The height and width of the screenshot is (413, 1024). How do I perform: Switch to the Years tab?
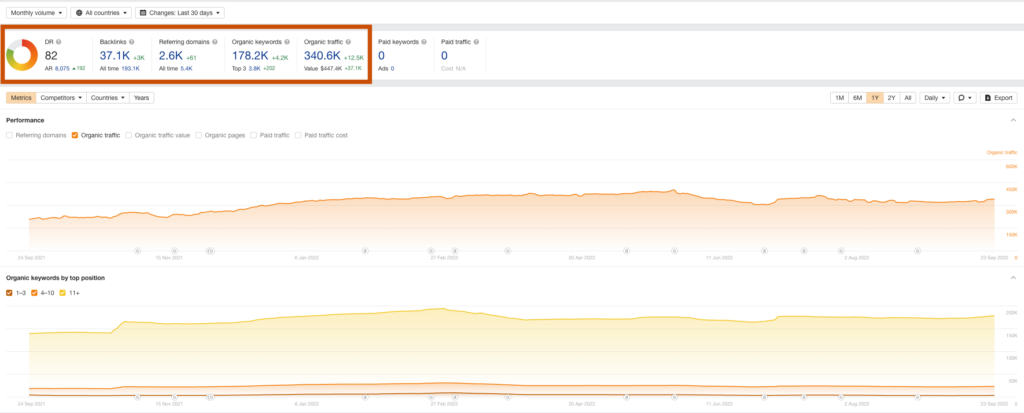[x=142, y=98]
